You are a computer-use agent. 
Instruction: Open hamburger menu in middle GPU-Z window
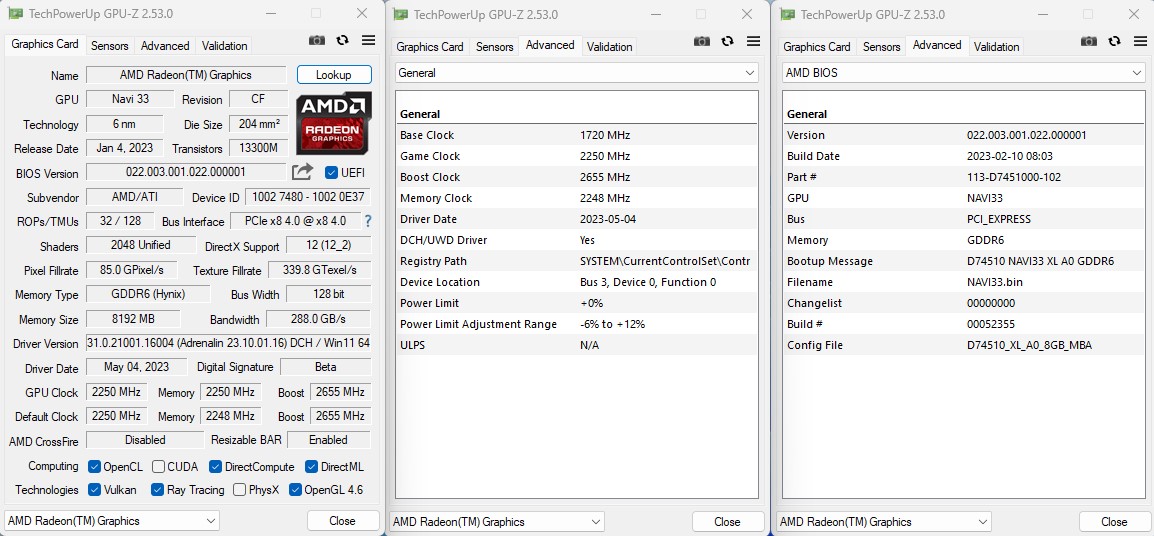pyautogui.click(x=754, y=41)
